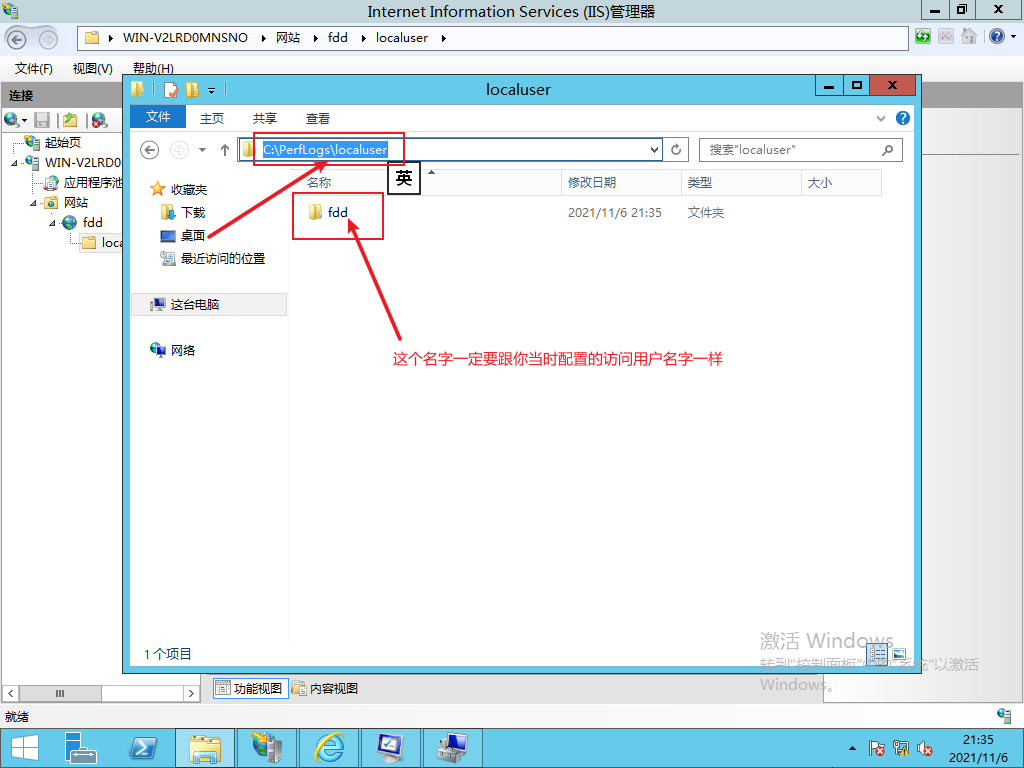Switch to 内容视图 in IIS Manager
1024x768 pixels.
(325, 688)
